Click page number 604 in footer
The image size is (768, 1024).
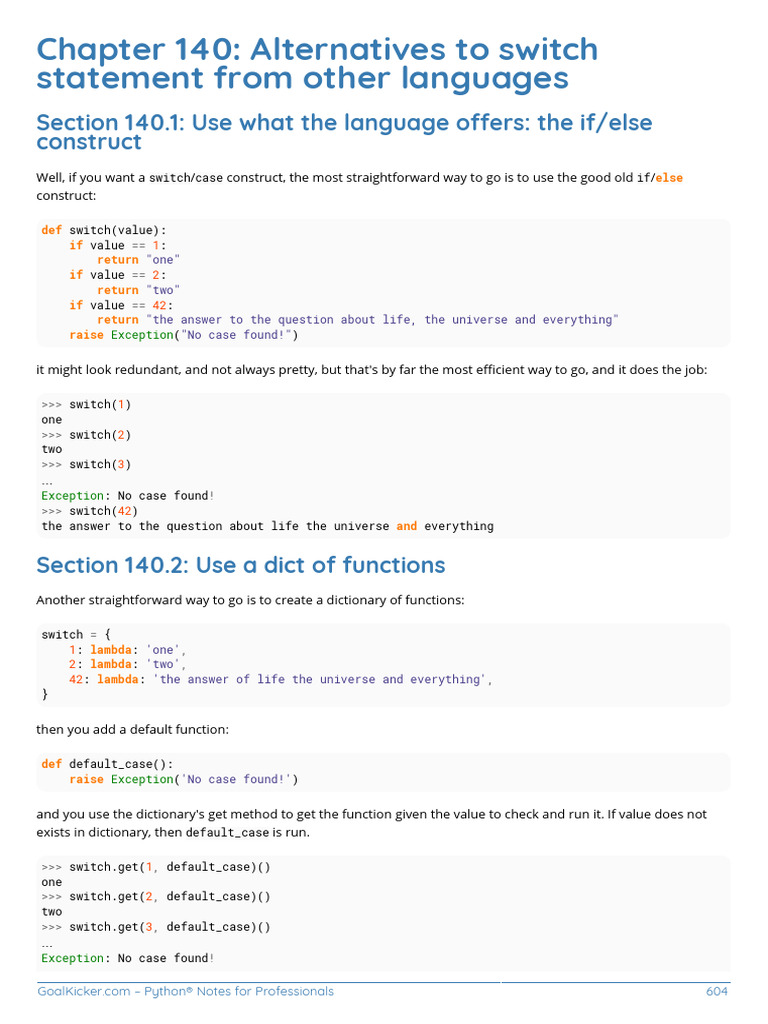point(716,991)
